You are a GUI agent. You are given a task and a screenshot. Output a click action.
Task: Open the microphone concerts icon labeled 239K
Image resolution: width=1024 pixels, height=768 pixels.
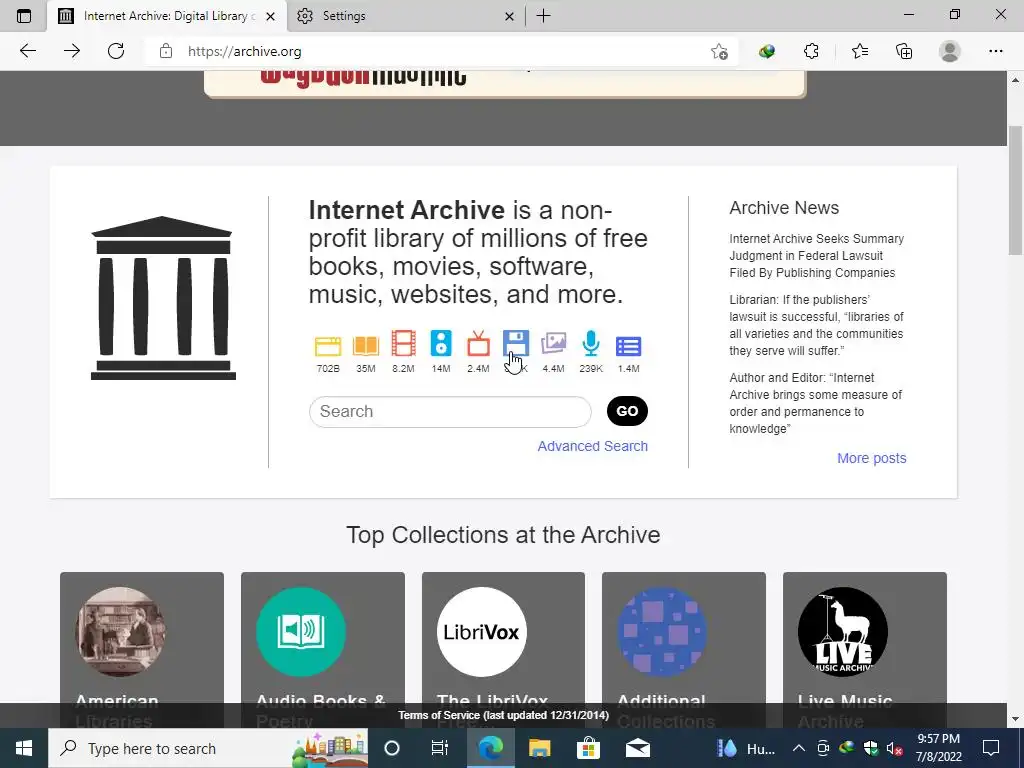(x=590, y=344)
